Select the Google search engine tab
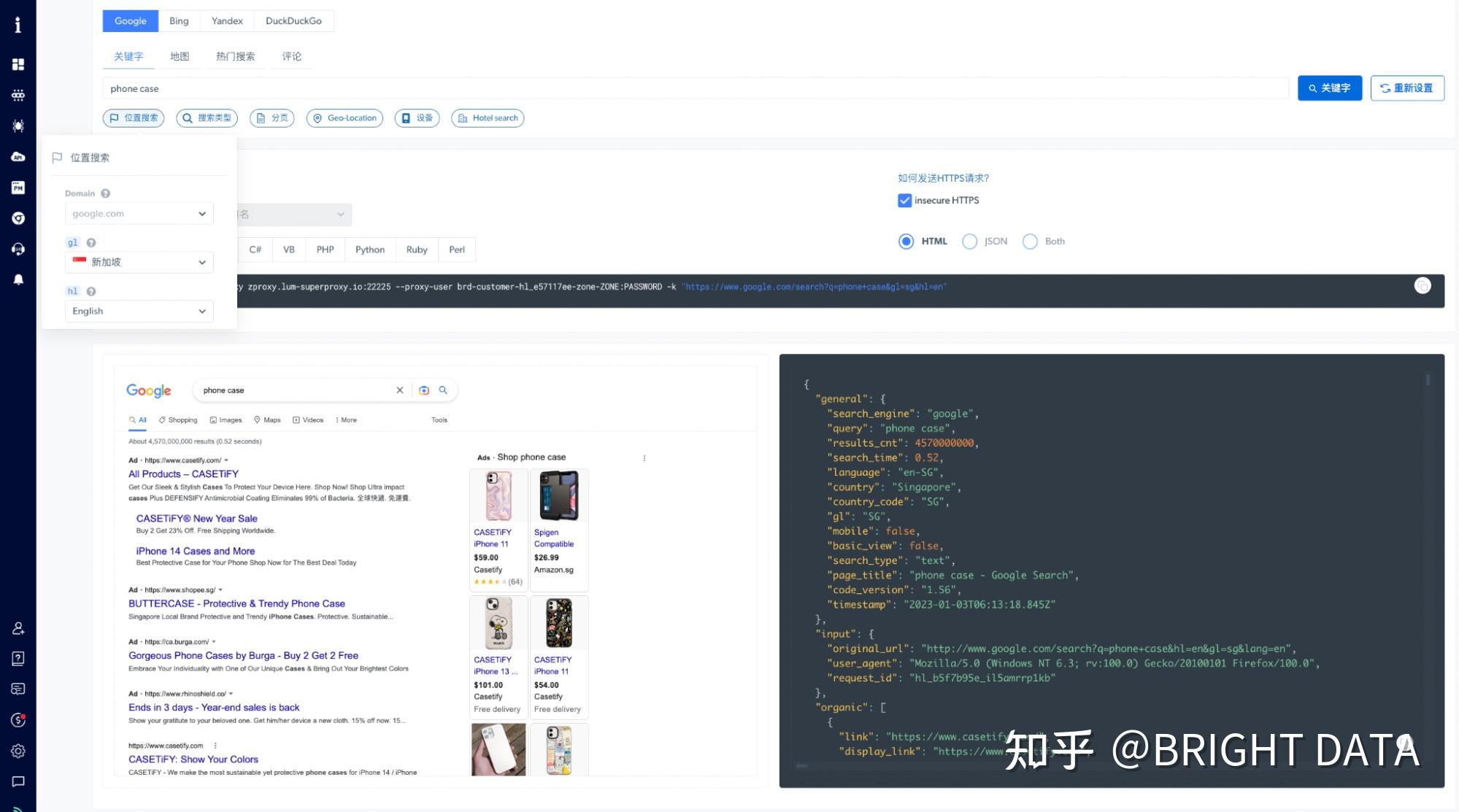 [131, 21]
